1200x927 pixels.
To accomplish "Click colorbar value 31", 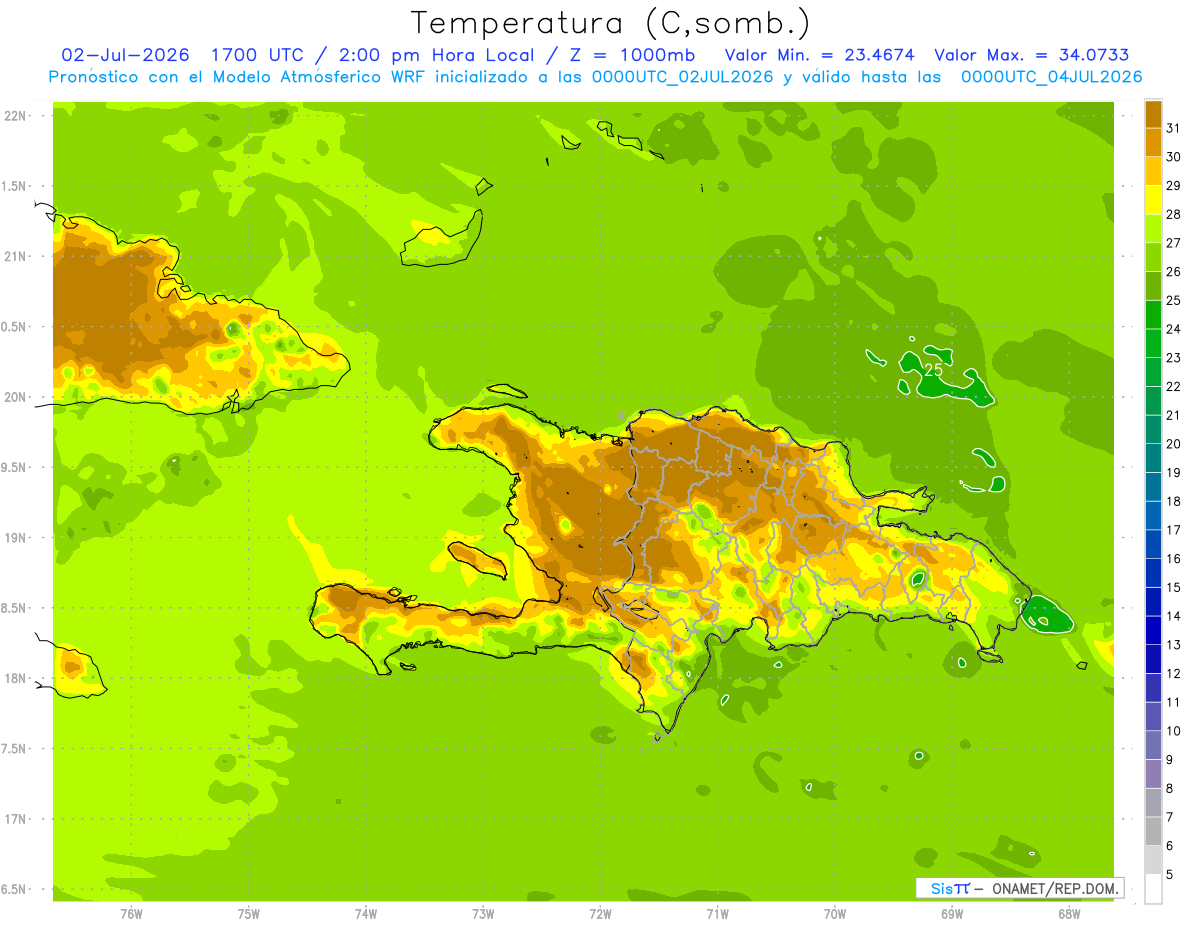I will point(1174,127).
